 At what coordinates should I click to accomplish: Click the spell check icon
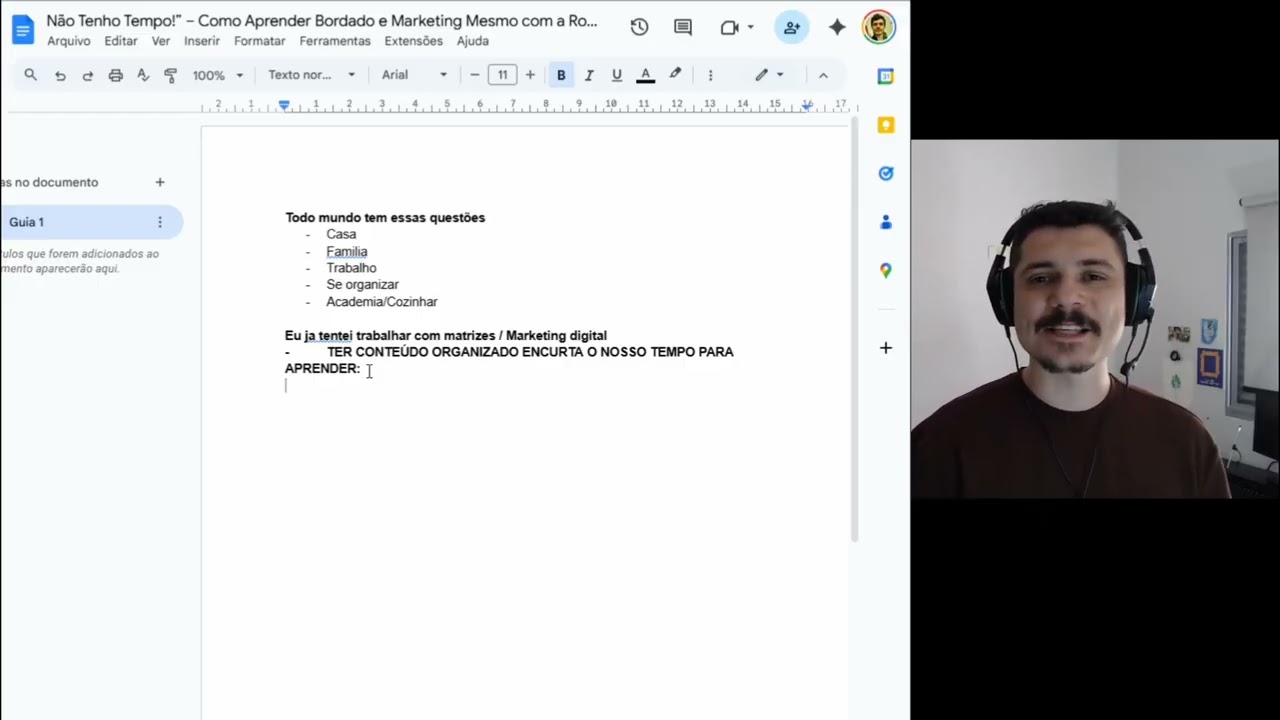143,75
